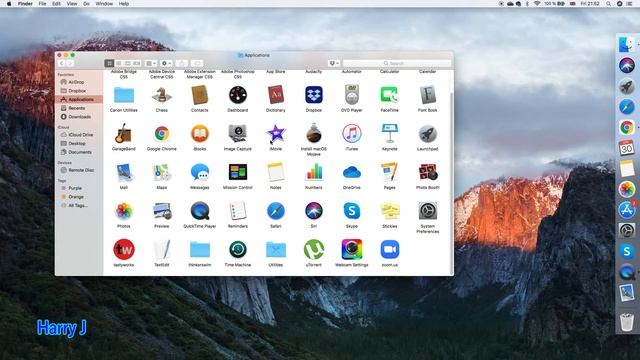Select the Mission Control app icon
The image size is (640, 360).
pos(238,173)
